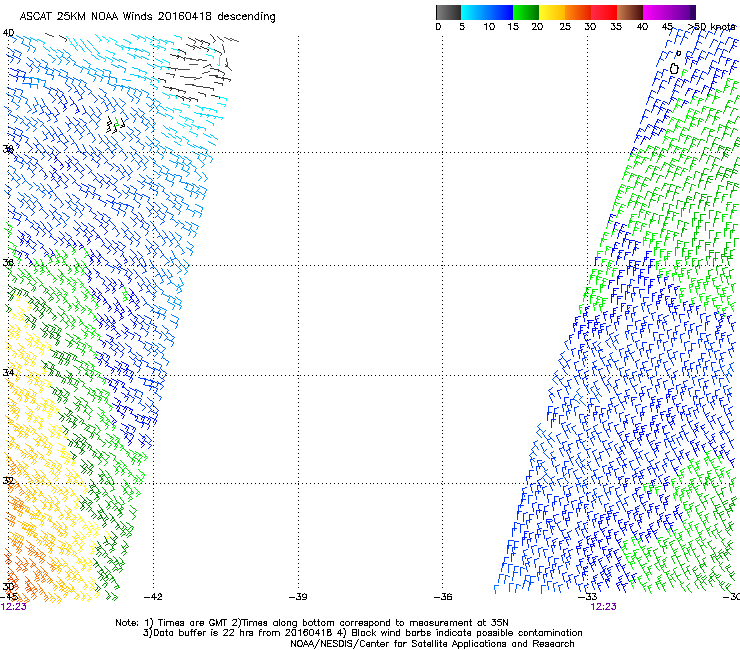Click the yellow 20-25 knots color band
Screen dimensions: 740x650
click(x=552, y=12)
